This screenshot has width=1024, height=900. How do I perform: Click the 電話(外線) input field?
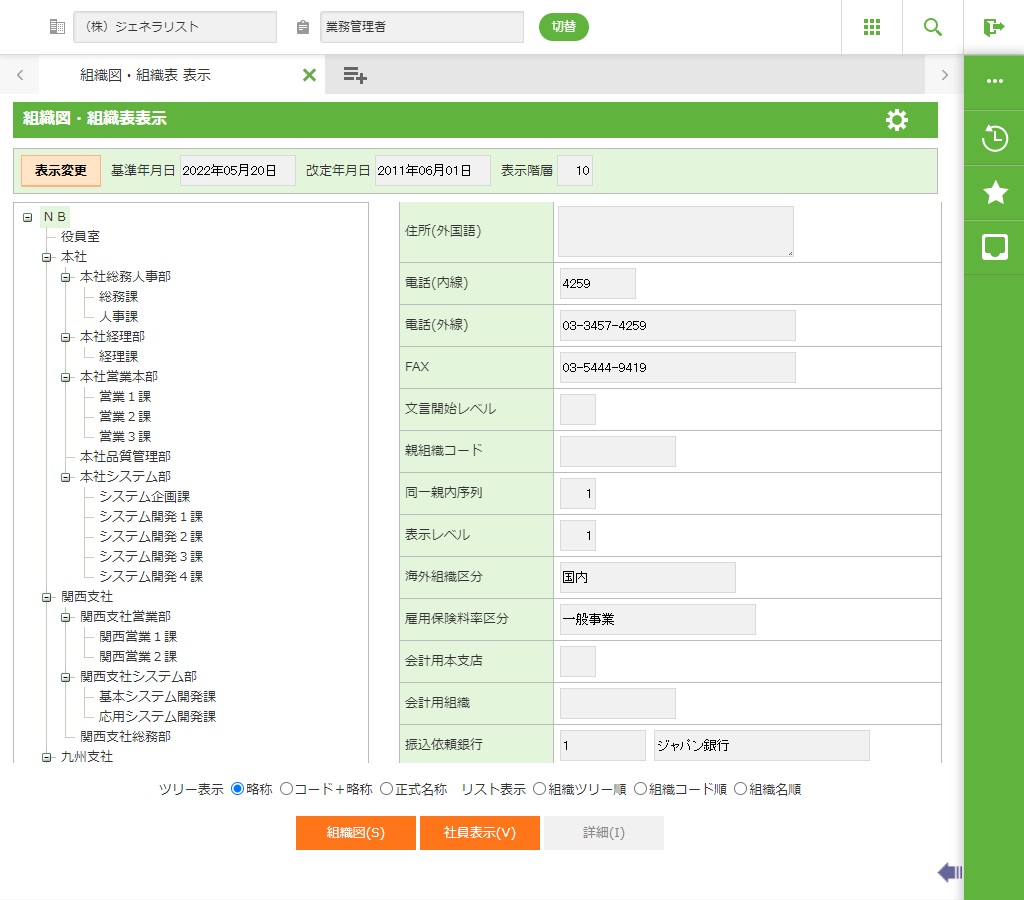(x=677, y=325)
